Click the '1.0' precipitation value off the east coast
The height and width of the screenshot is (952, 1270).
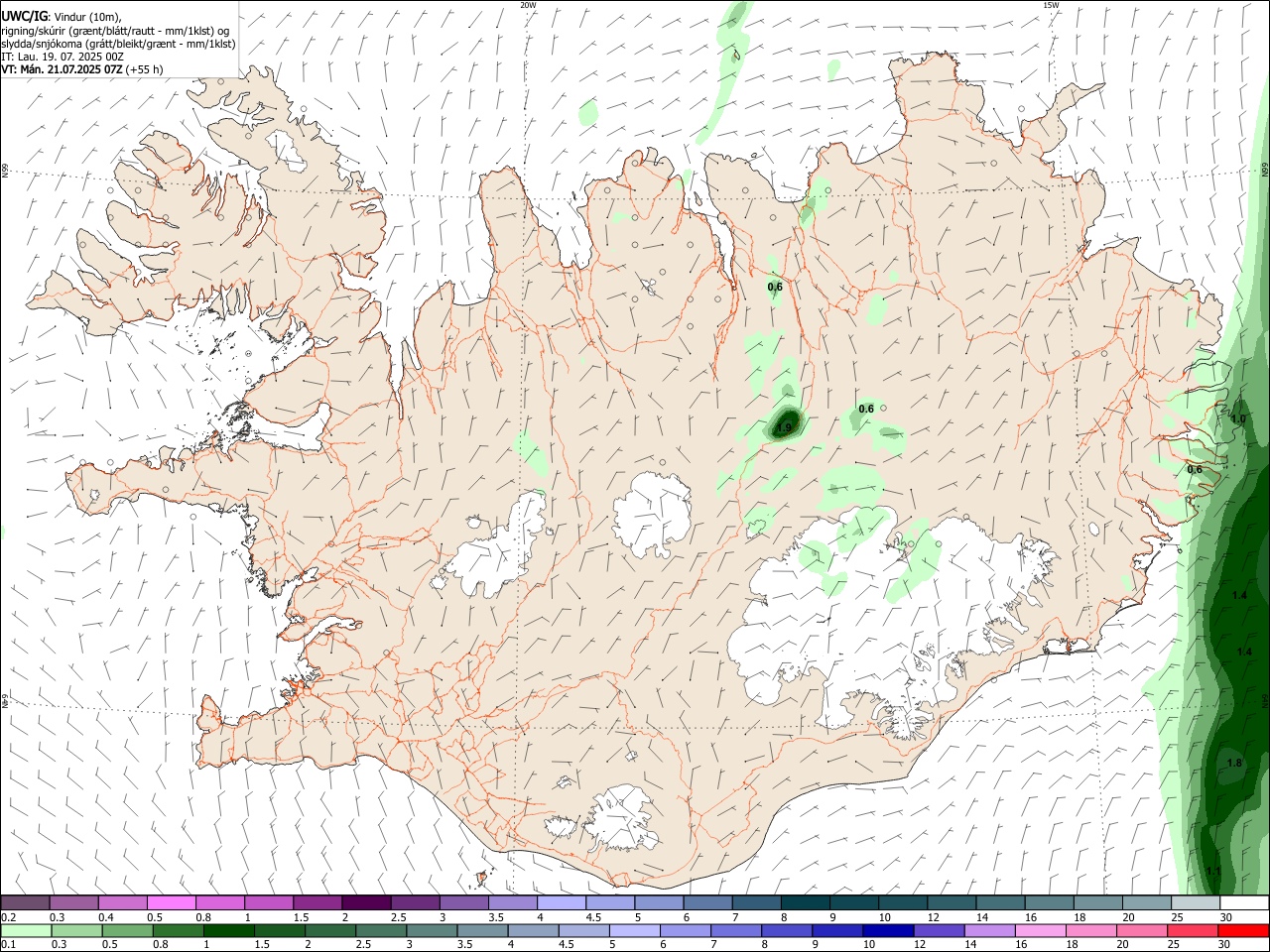[1238, 419]
